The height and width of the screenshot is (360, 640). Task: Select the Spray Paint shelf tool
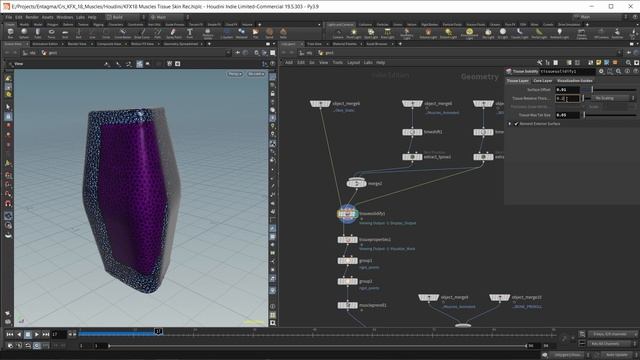tap(174, 33)
